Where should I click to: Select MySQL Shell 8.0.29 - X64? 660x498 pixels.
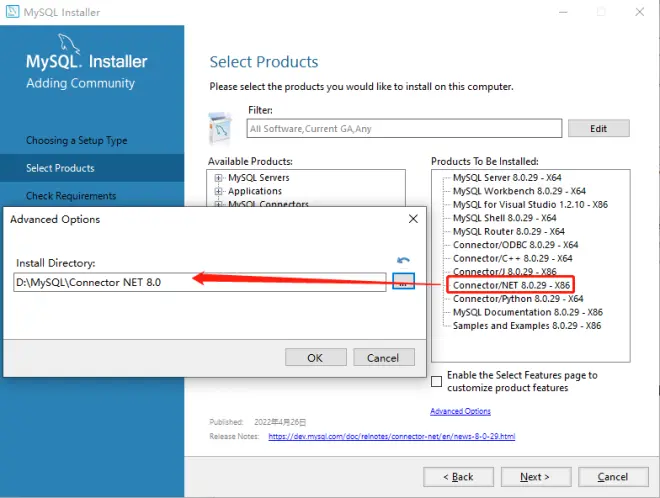pyautogui.click(x=504, y=218)
